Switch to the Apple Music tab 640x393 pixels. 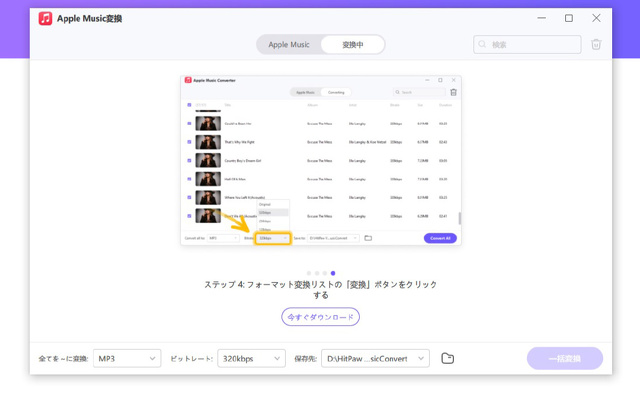(x=289, y=44)
